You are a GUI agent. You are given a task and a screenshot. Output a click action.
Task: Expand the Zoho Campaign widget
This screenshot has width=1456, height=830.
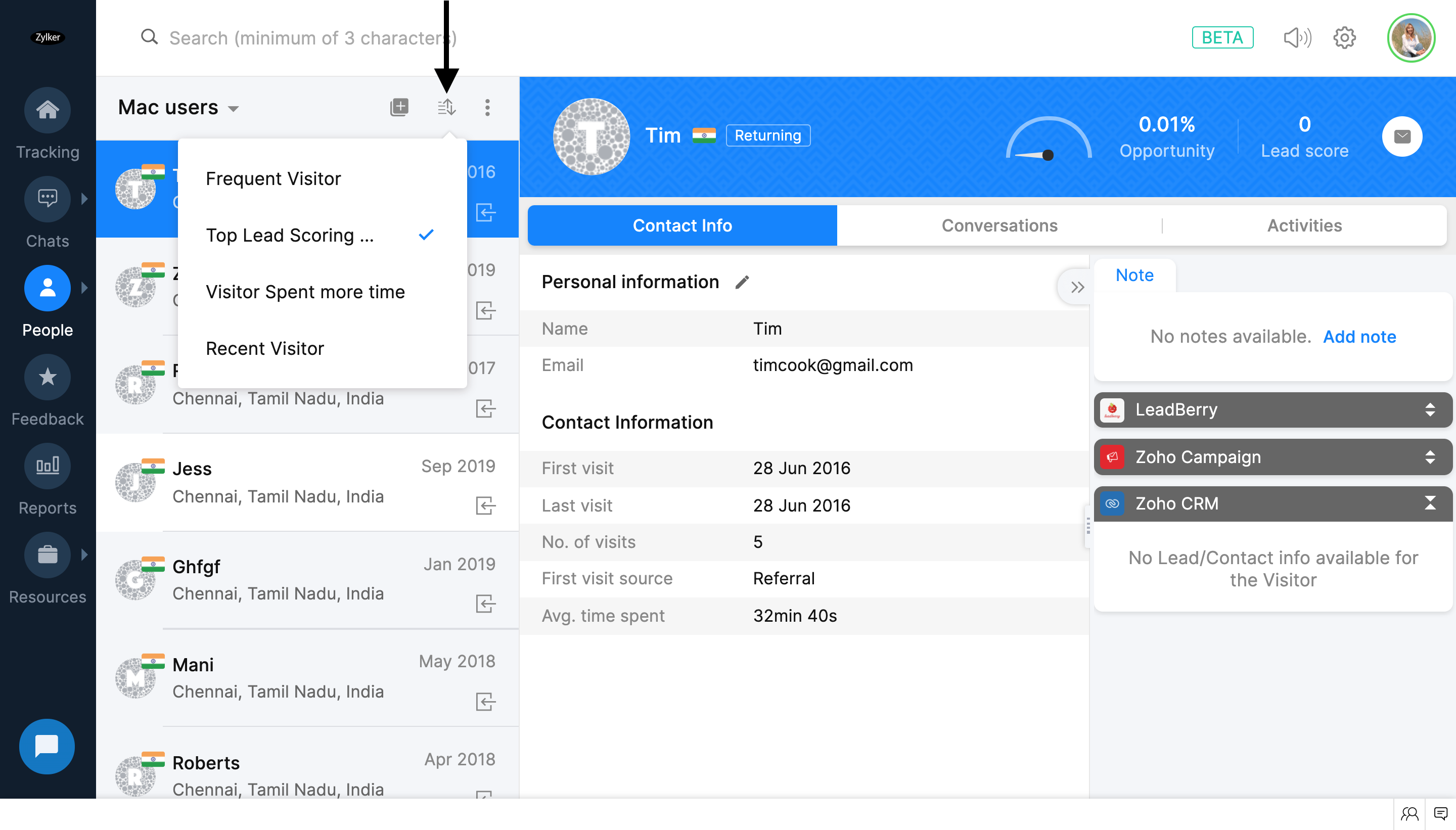(1430, 457)
